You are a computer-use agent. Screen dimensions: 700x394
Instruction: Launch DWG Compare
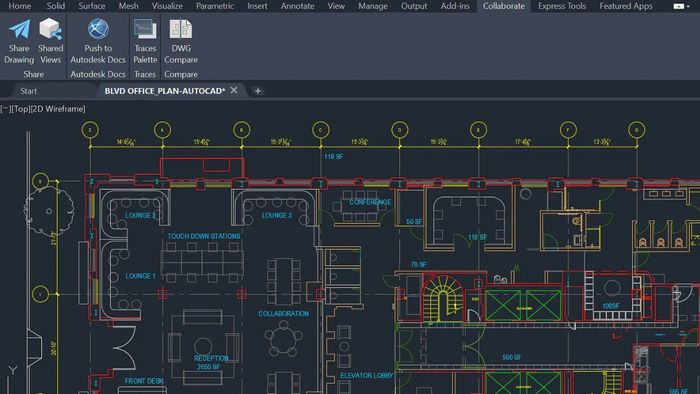181,41
